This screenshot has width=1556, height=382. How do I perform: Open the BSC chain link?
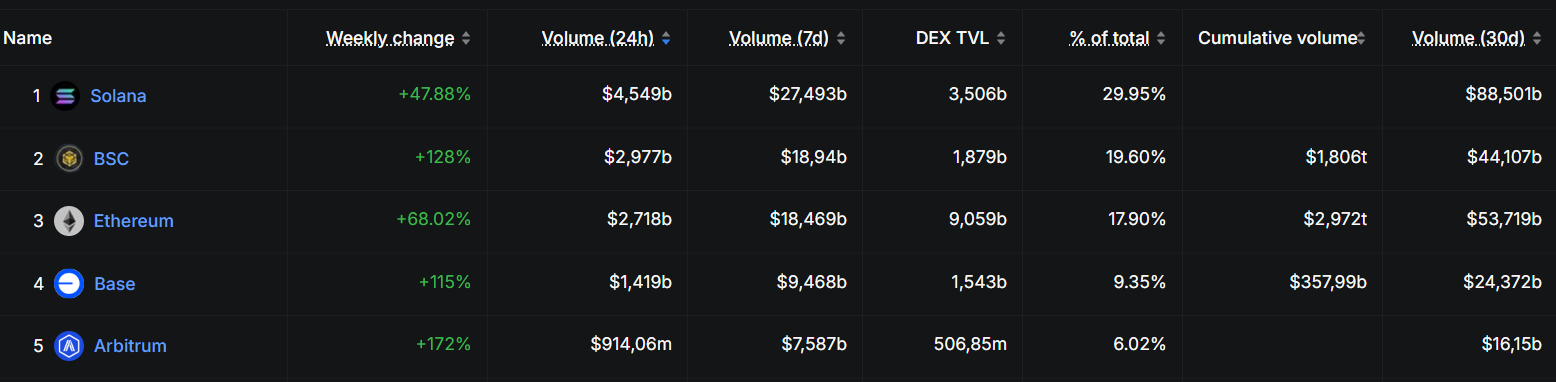click(x=111, y=158)
